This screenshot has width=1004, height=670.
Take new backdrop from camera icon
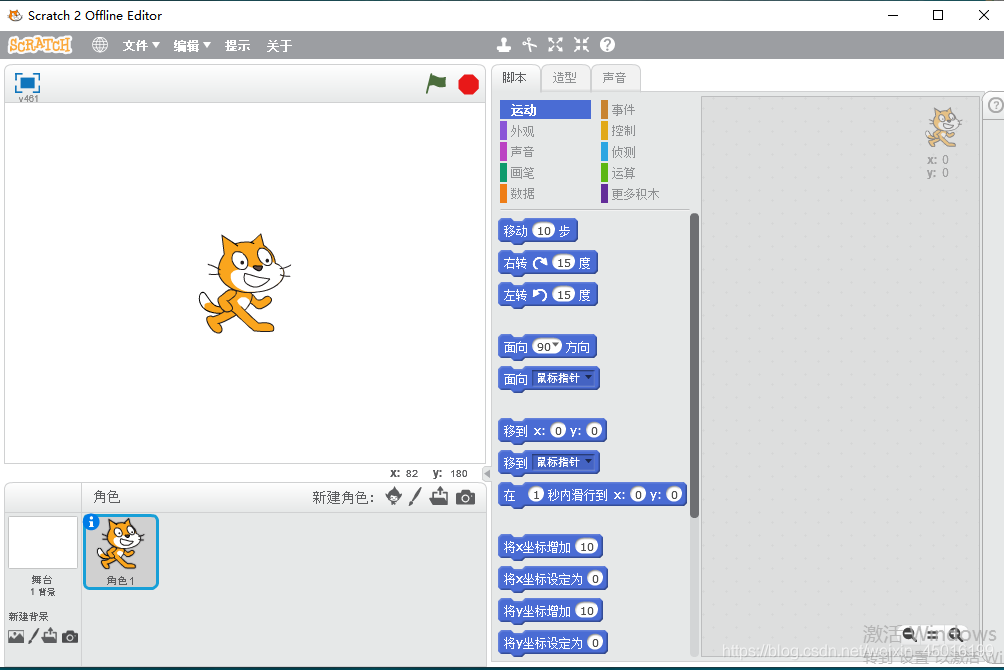[70, 637]
